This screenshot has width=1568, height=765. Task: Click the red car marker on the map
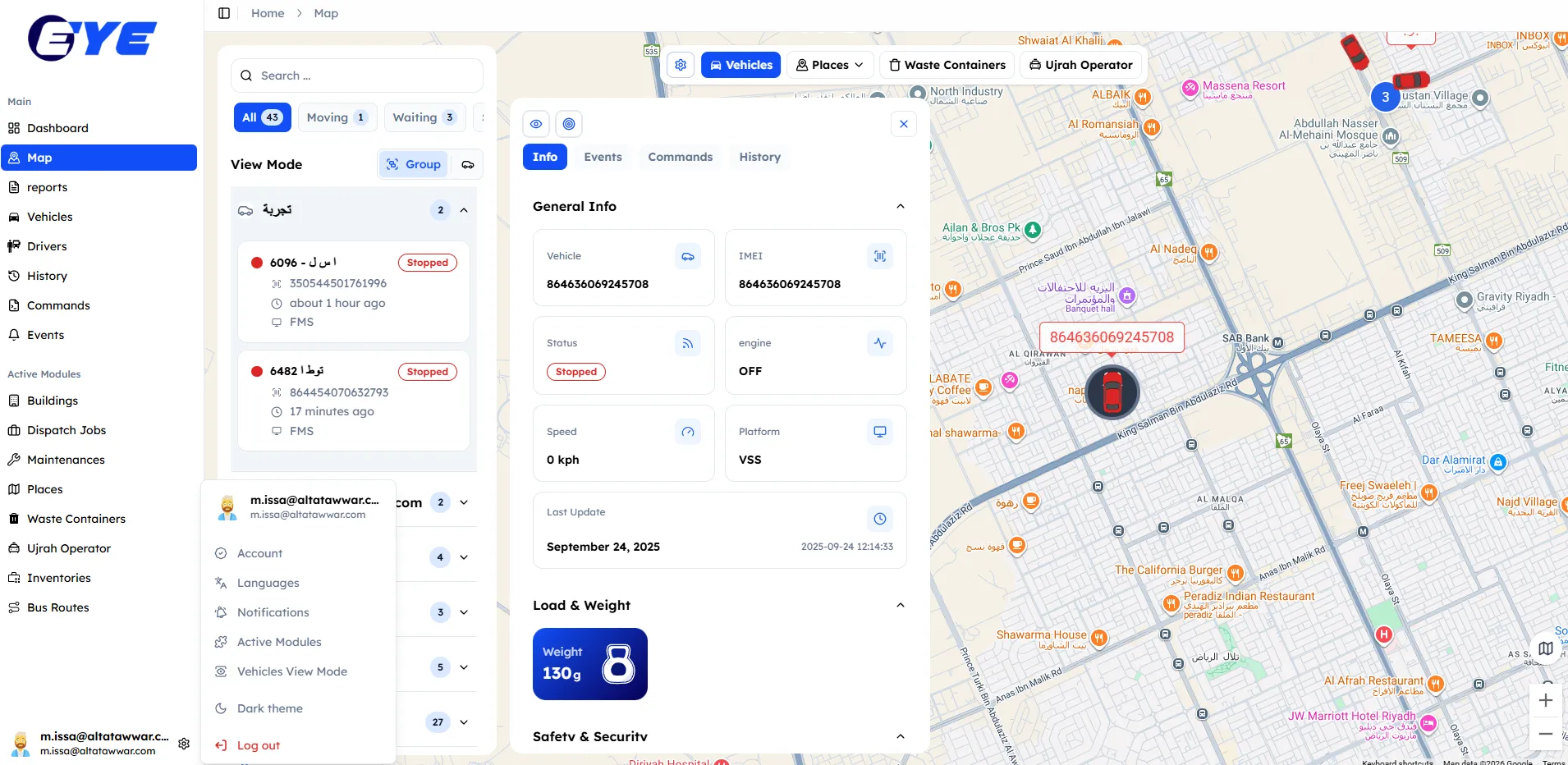coord(1112,392)
